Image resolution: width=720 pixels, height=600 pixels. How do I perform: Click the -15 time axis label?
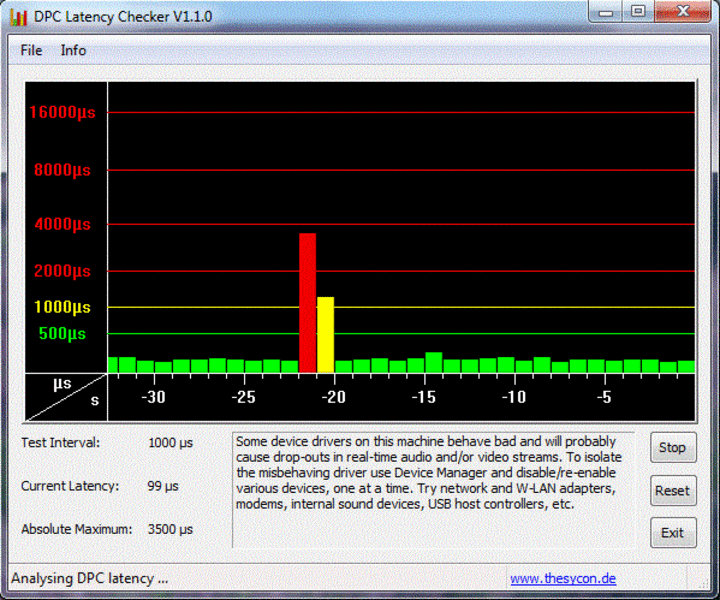423,397
